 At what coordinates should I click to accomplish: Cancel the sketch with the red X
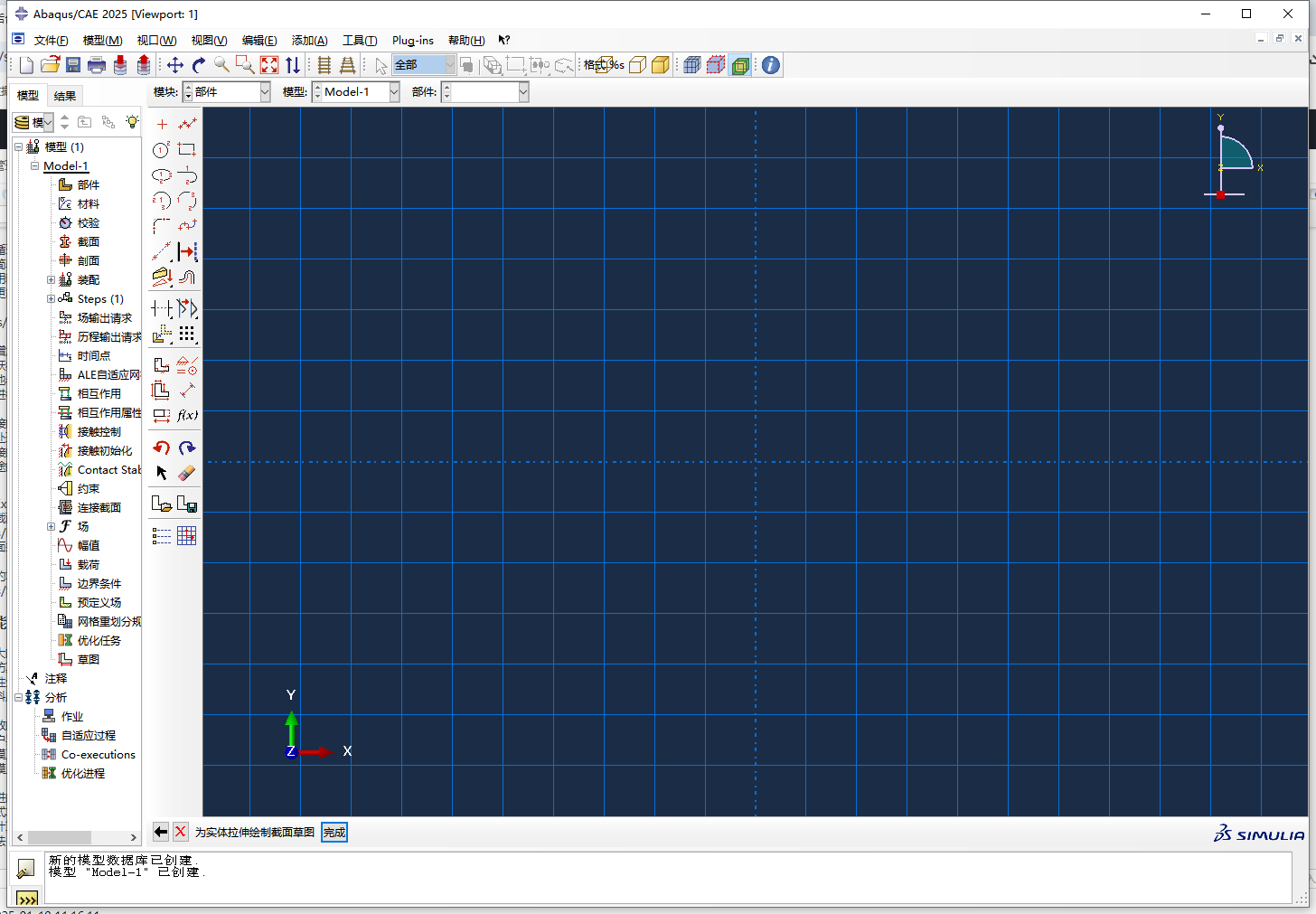[180, 832]
